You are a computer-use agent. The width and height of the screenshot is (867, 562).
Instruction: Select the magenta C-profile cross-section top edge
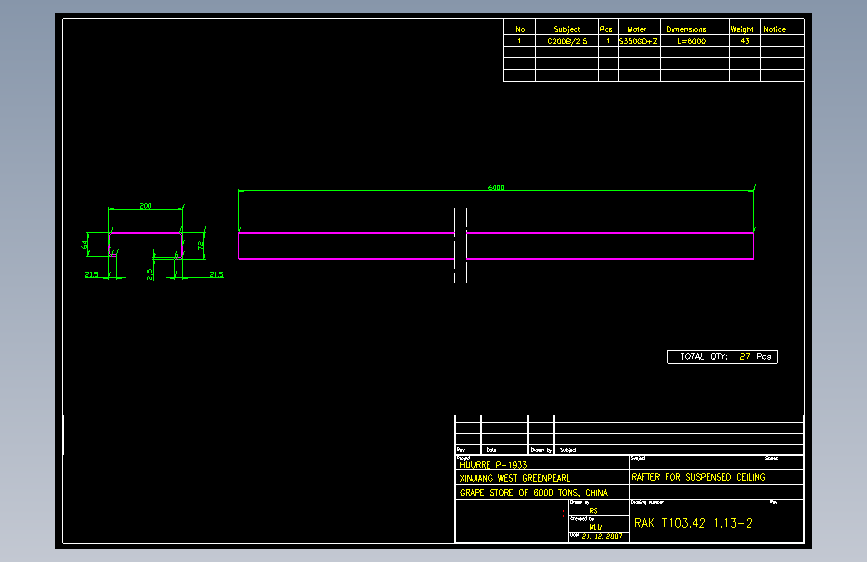145,233
